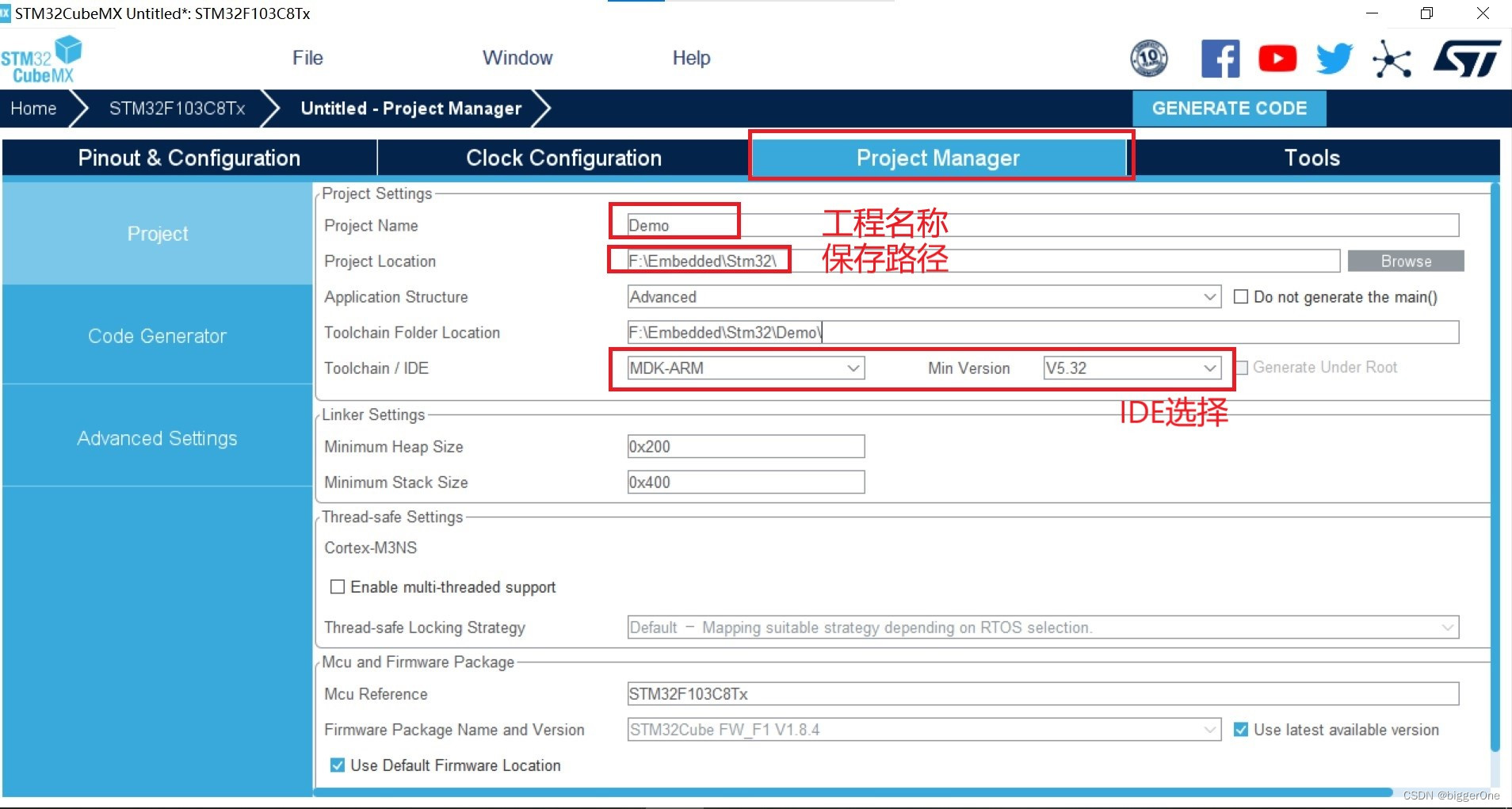Image resolution: width=1512 pixels, height=809 pixels.
Task: Open the Window menu
Action: coord(517,58)
